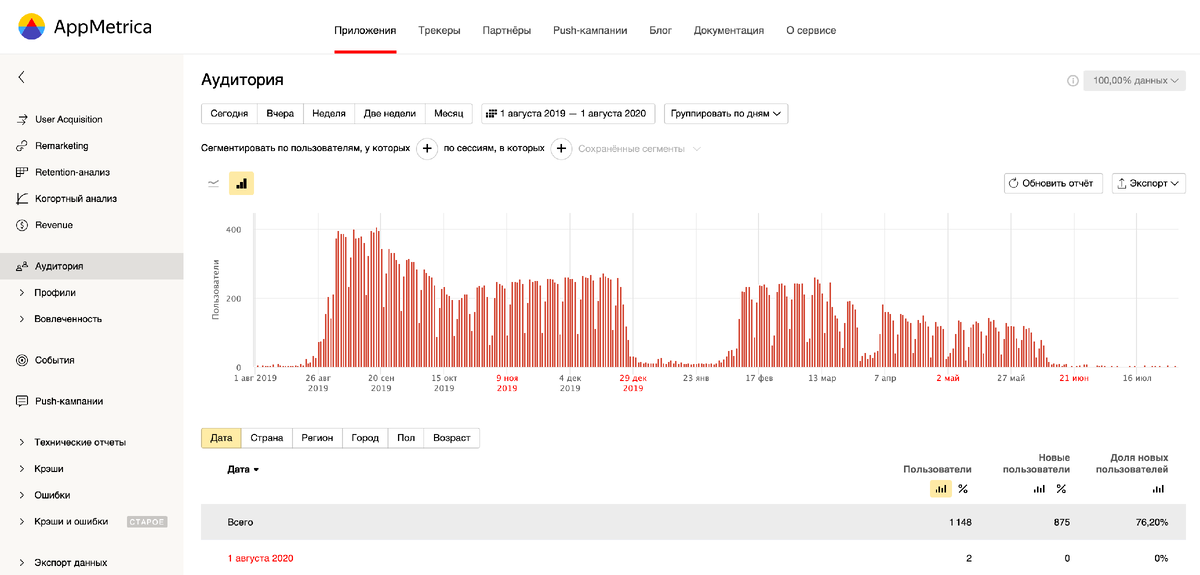1200x575 pixels.
Task: Click the calendar icon in date range
Action: 491,114
